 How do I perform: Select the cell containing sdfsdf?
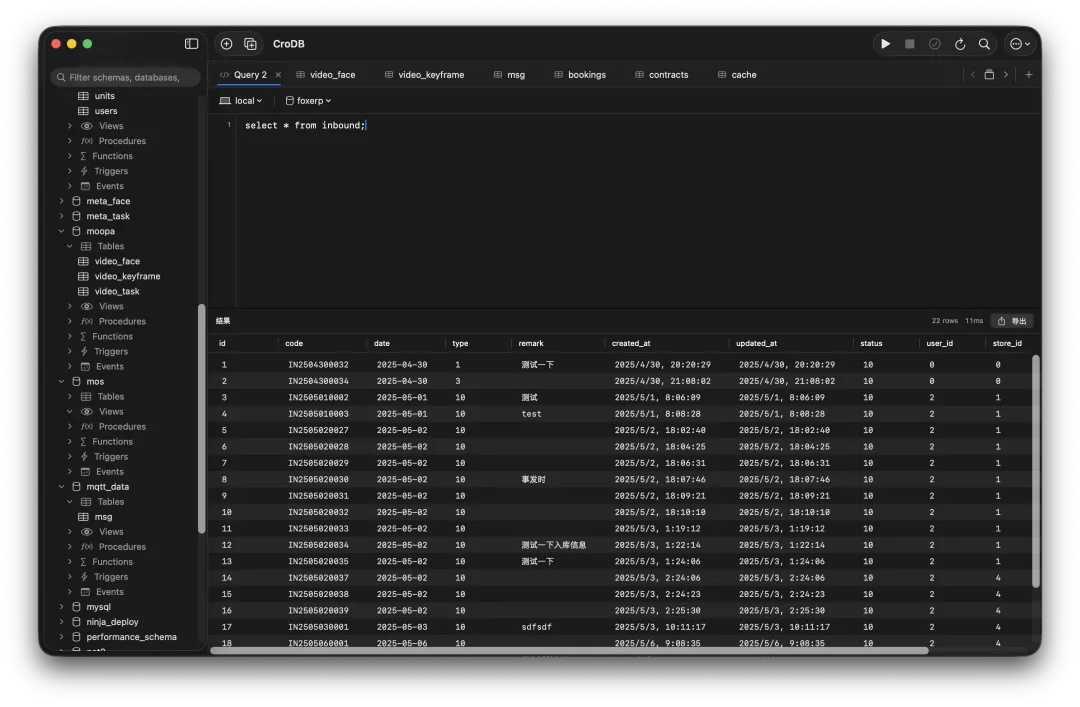pyautogui.click(x=537, y=627)
